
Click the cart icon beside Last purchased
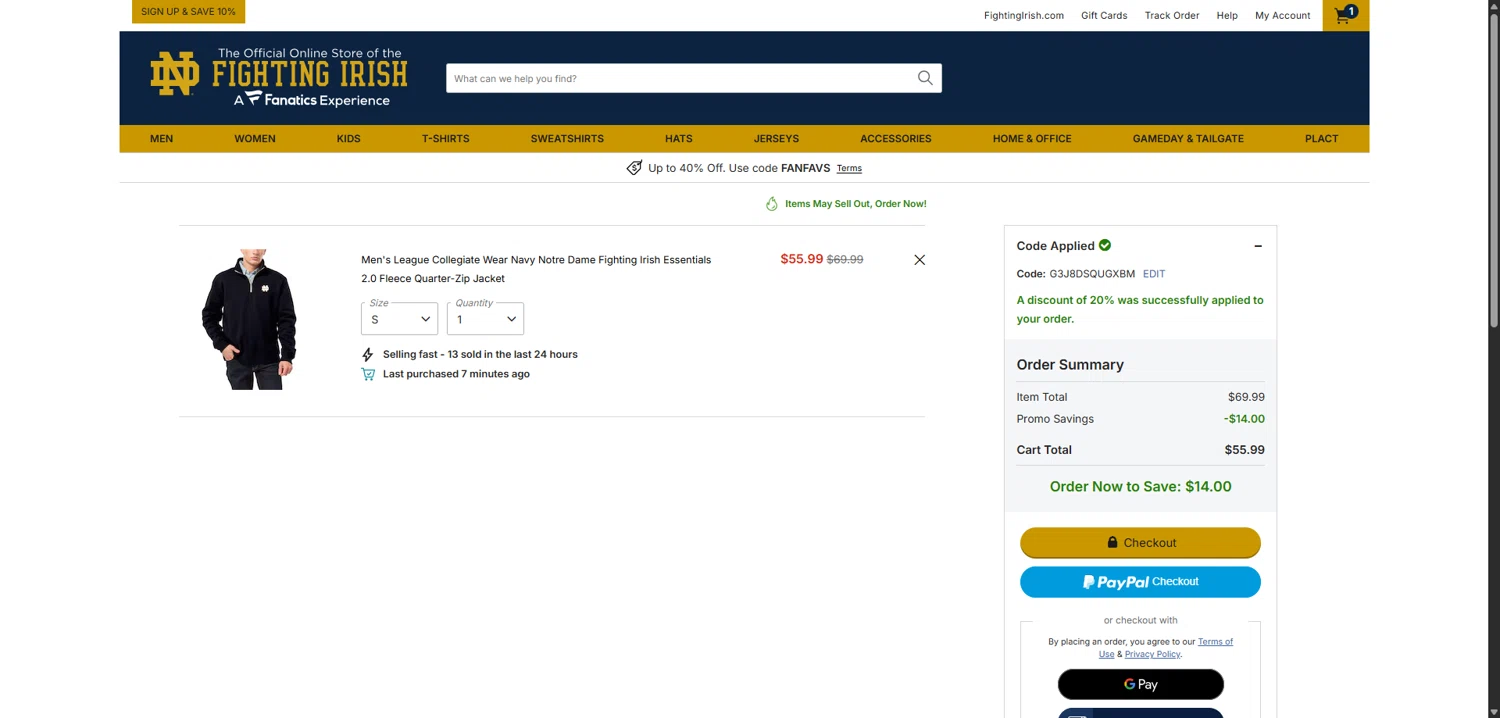pyautogui.click(x=368, y=374)
